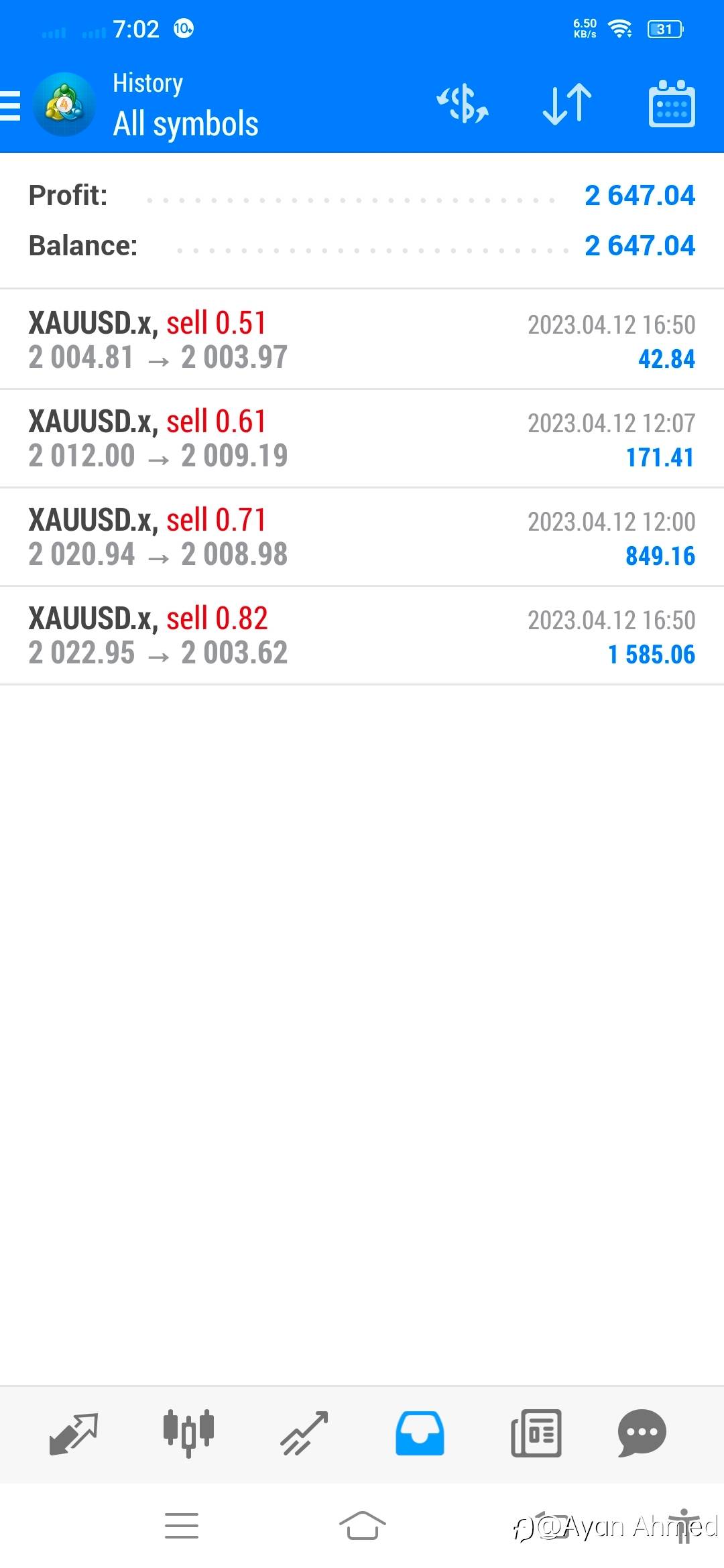Screen dimensions: 724x1568
Task: Open the XAUUSD.x sell 0.51 trade
Action: pyautogui.click(x=362, y=340)
